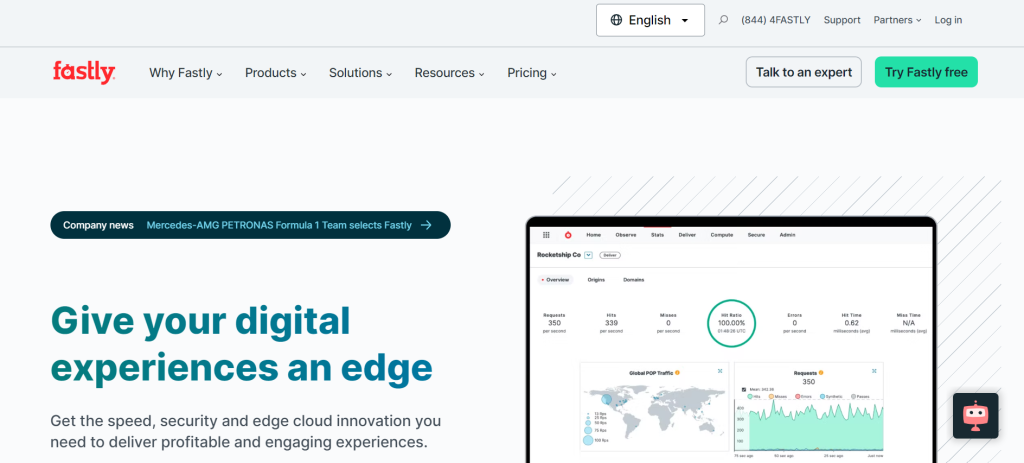Toggle the Synthetic legend series

pyautogui.click(x=829, y=396)
